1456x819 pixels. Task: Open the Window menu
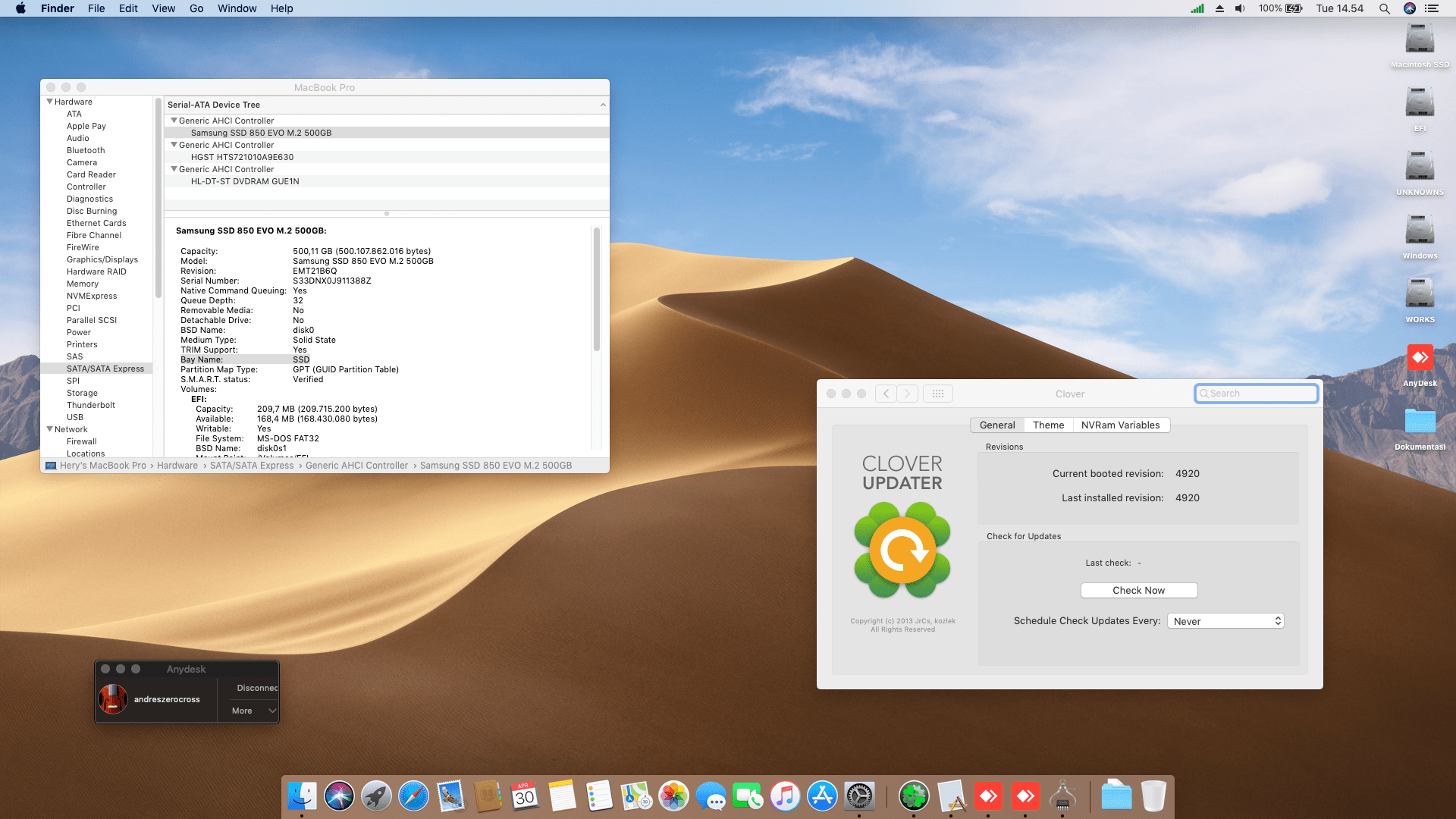point(237,8)
